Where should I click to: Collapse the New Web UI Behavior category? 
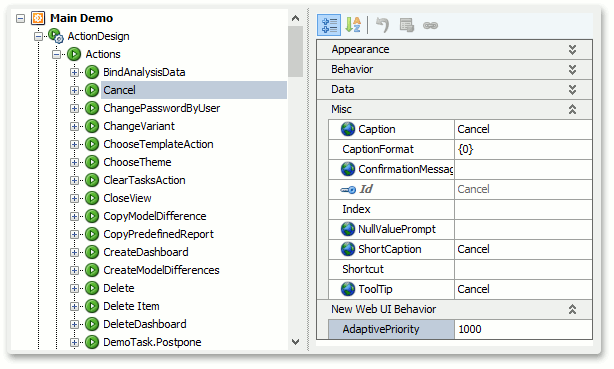coord(572,309)
